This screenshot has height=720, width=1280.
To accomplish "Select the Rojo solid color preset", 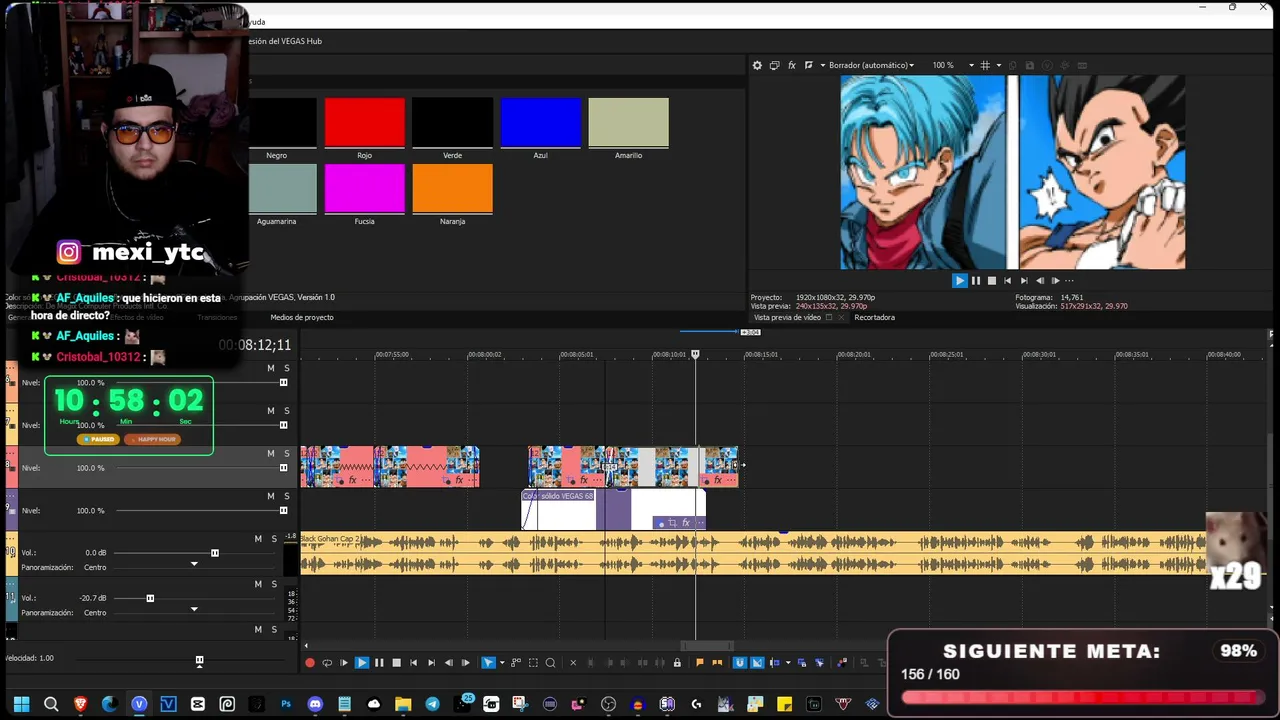I will (x=364, y=123).
